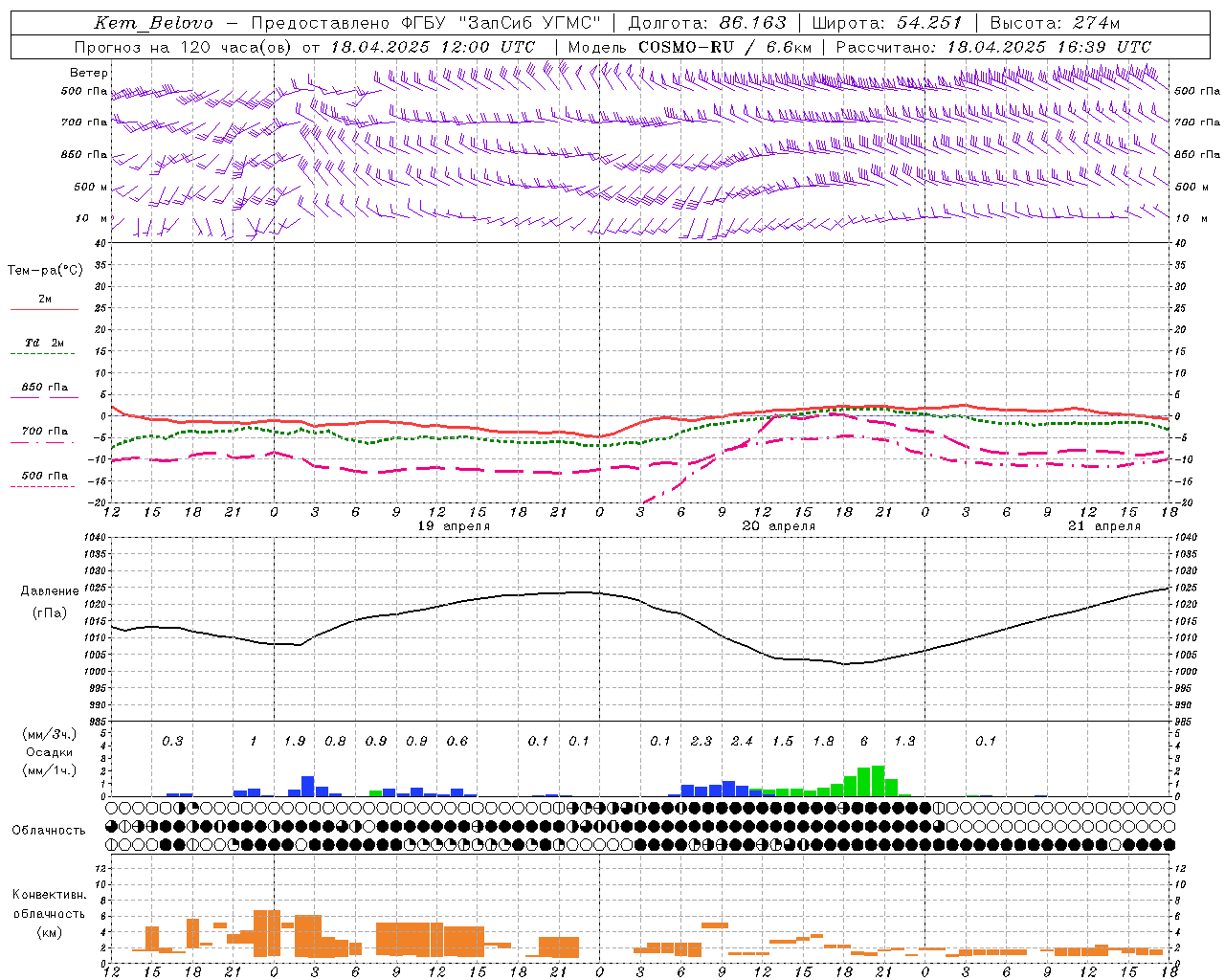Click the 0.3 precipitation total
This screenshot has height=980, width=1225.
[x=172, y=741]
